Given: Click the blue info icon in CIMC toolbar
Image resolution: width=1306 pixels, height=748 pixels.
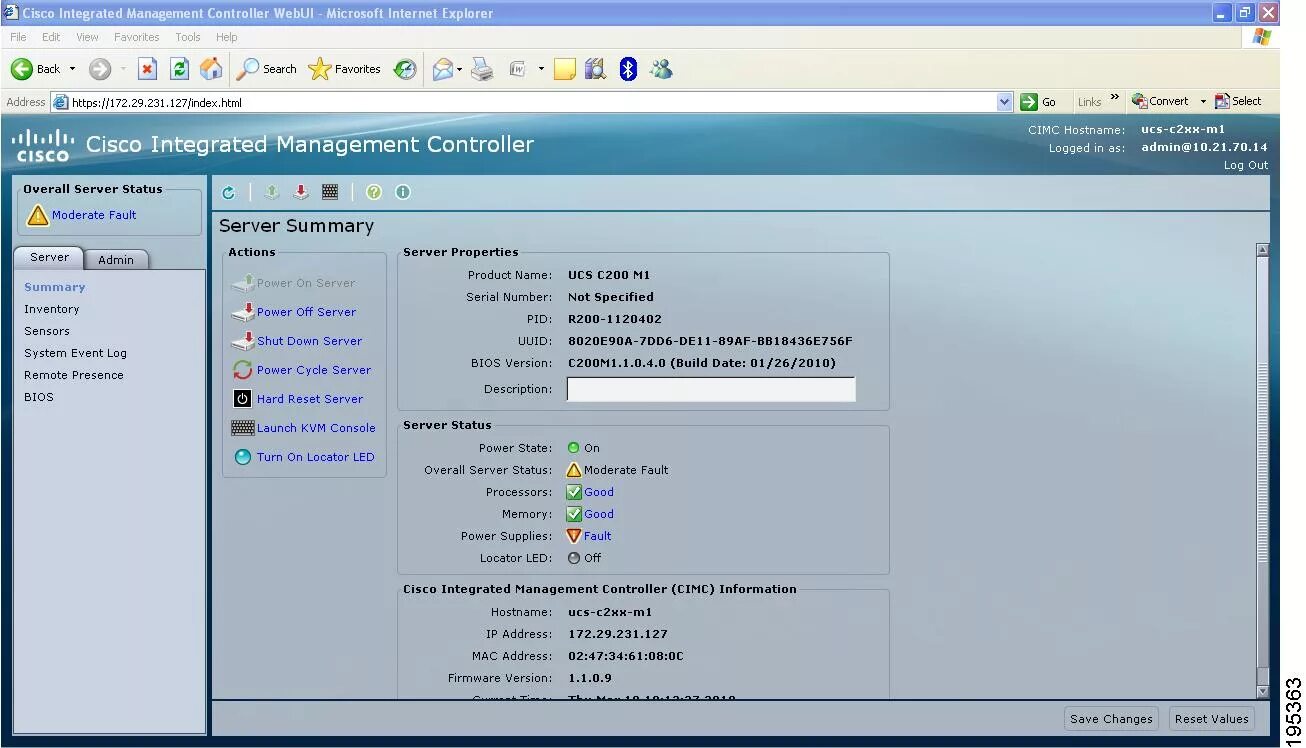Looking at the screenshot, I should [403, 192].
